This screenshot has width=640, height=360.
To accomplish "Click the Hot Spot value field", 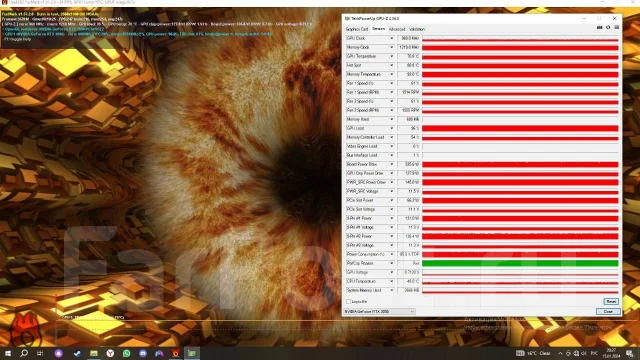I will tap(409, 65).
